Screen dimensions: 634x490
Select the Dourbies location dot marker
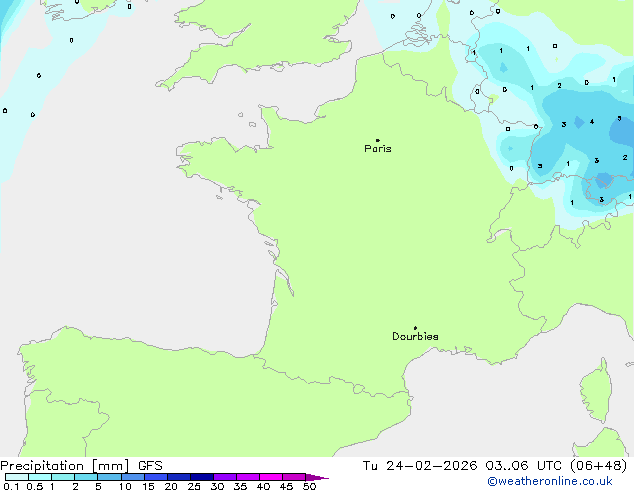click(415, 328)
